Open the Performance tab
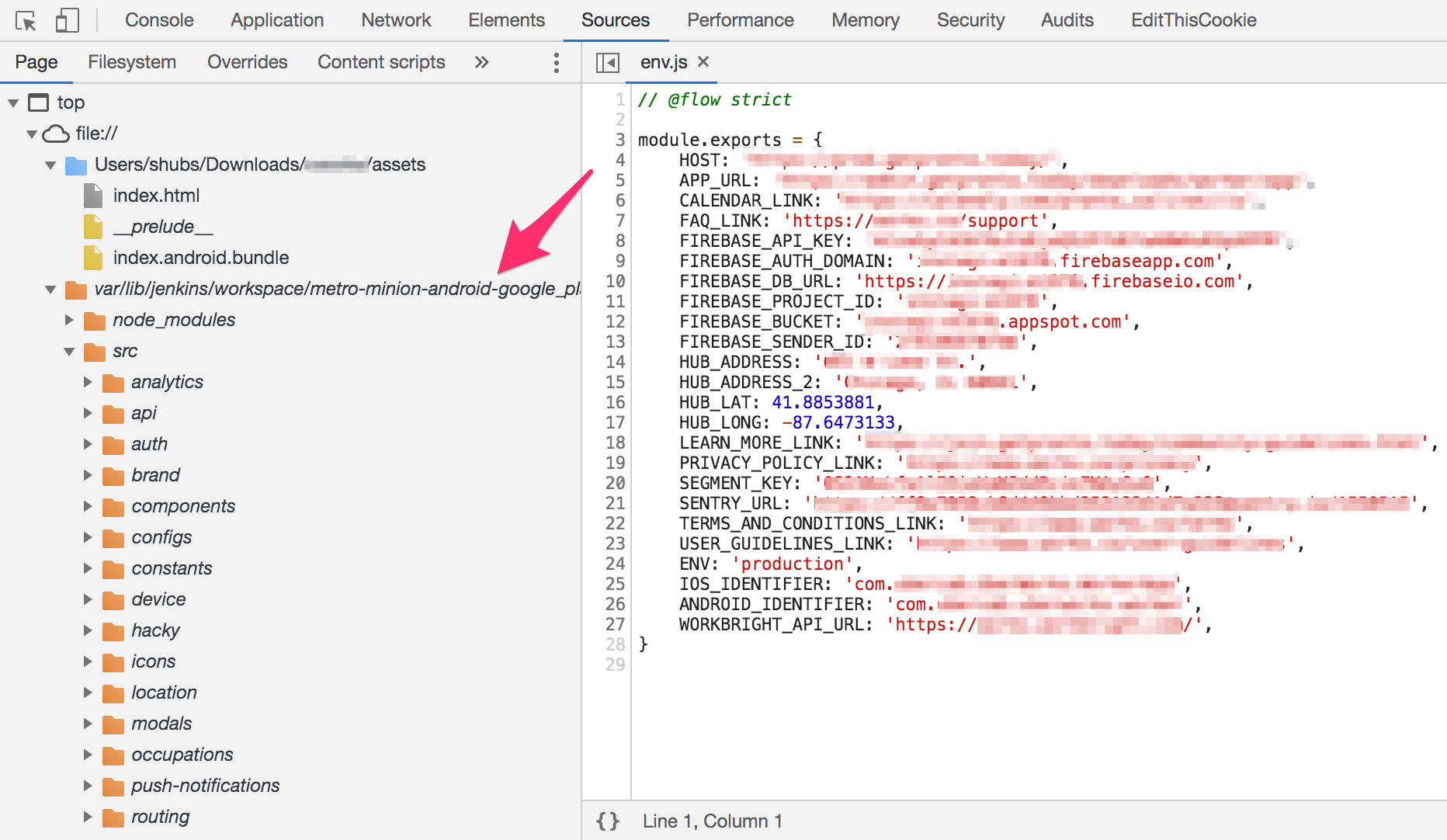 tap(741, 20)
